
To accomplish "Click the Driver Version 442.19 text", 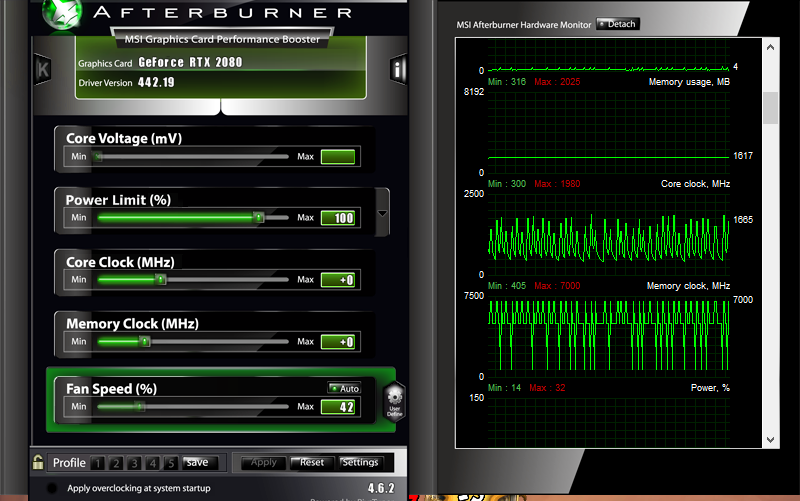I will 127,82.
